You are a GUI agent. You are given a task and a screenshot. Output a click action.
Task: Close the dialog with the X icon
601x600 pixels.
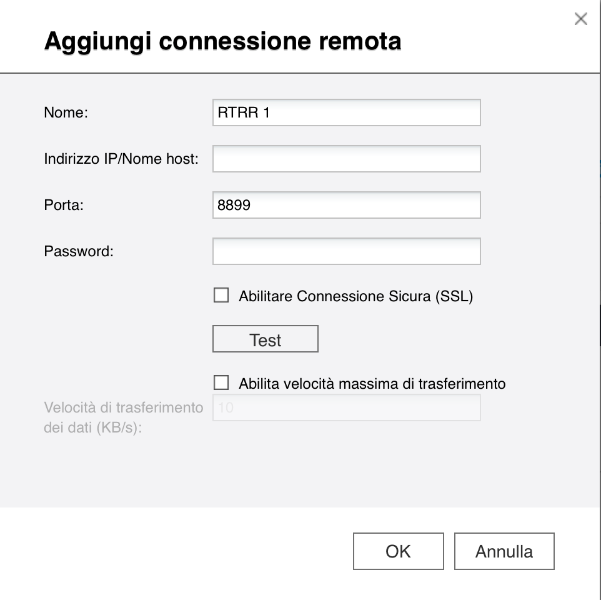point(580,19)
